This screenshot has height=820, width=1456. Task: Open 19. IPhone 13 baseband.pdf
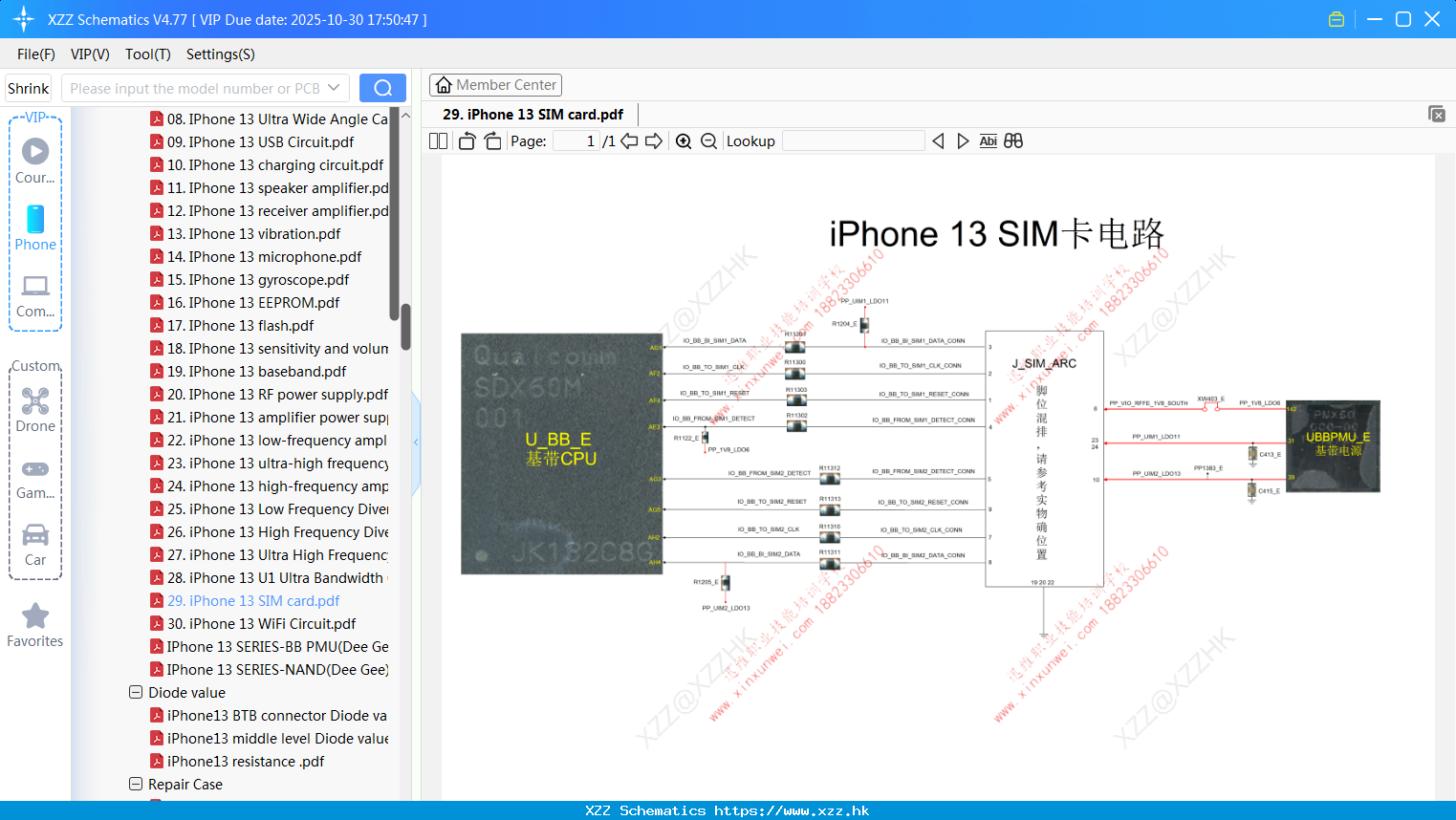pyautogui.click(x=249, y=371)
